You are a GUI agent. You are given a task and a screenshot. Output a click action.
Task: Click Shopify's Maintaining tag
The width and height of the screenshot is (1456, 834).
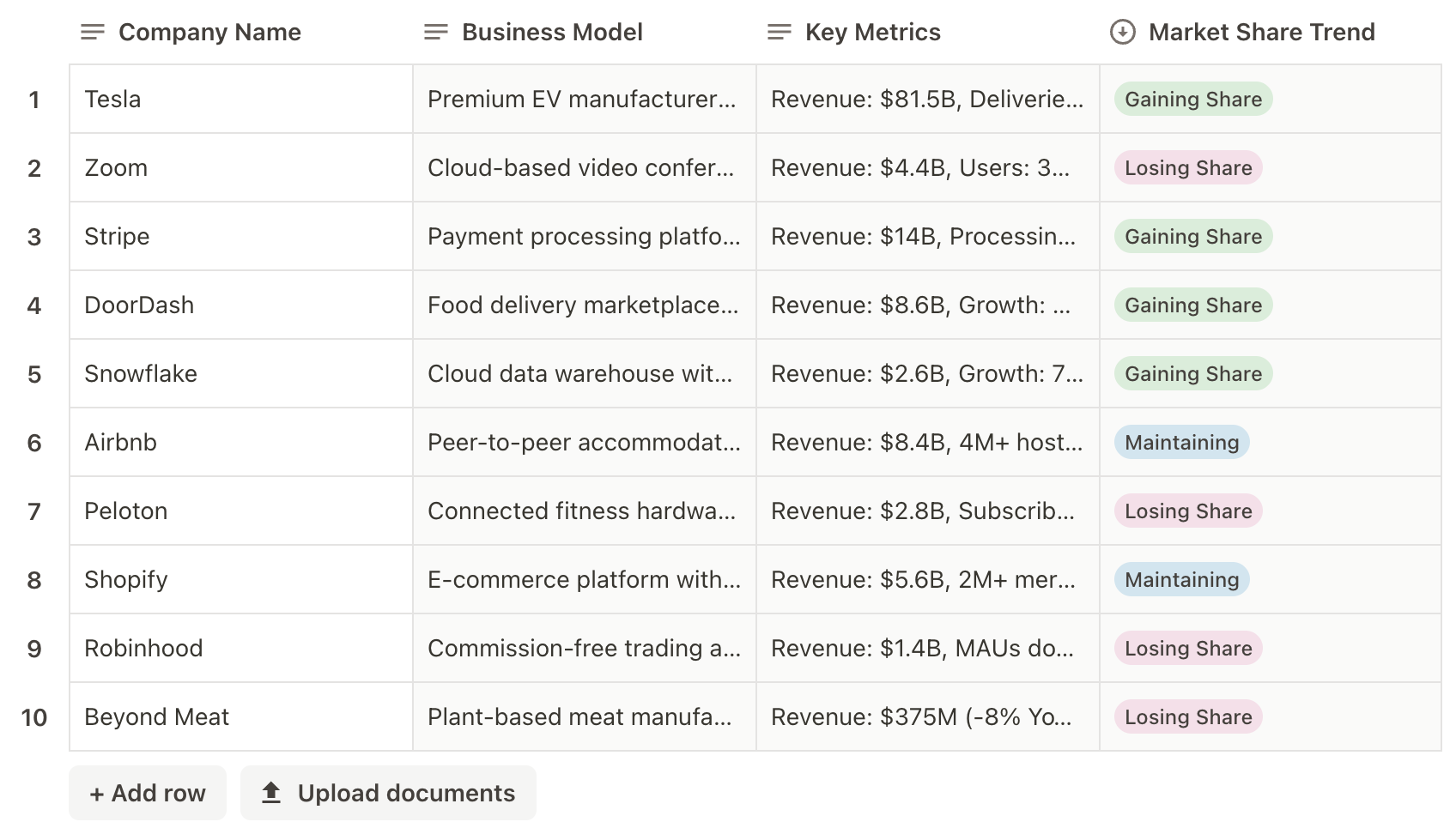coord(1182,579)
